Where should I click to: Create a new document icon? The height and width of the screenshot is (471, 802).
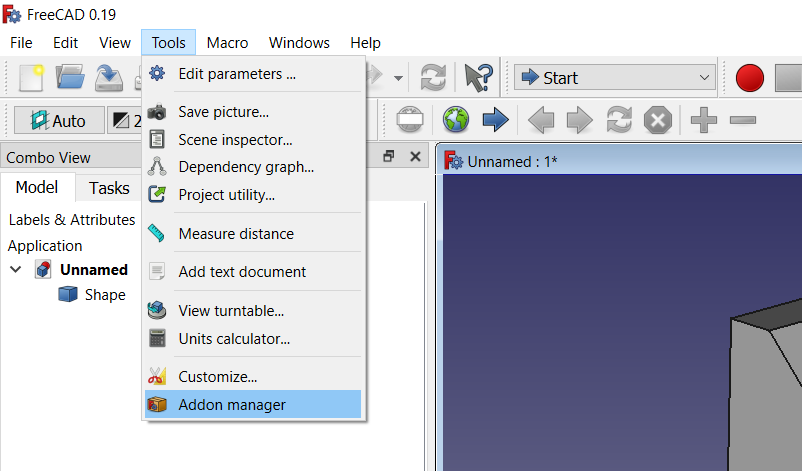pyautogui.click(x=31, y=78)
